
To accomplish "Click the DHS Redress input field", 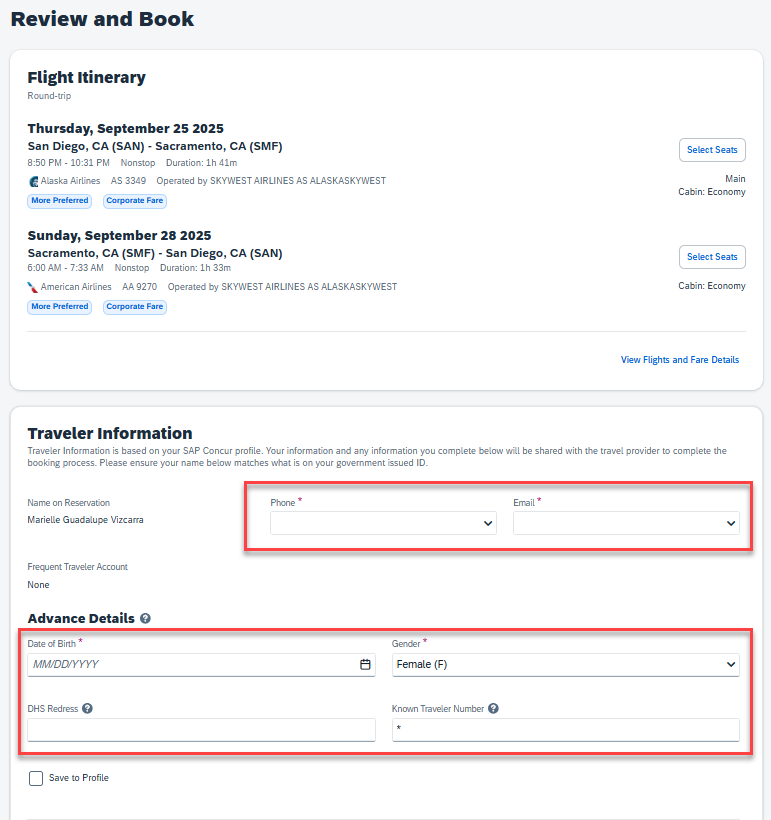I will (x=201, y=730).
